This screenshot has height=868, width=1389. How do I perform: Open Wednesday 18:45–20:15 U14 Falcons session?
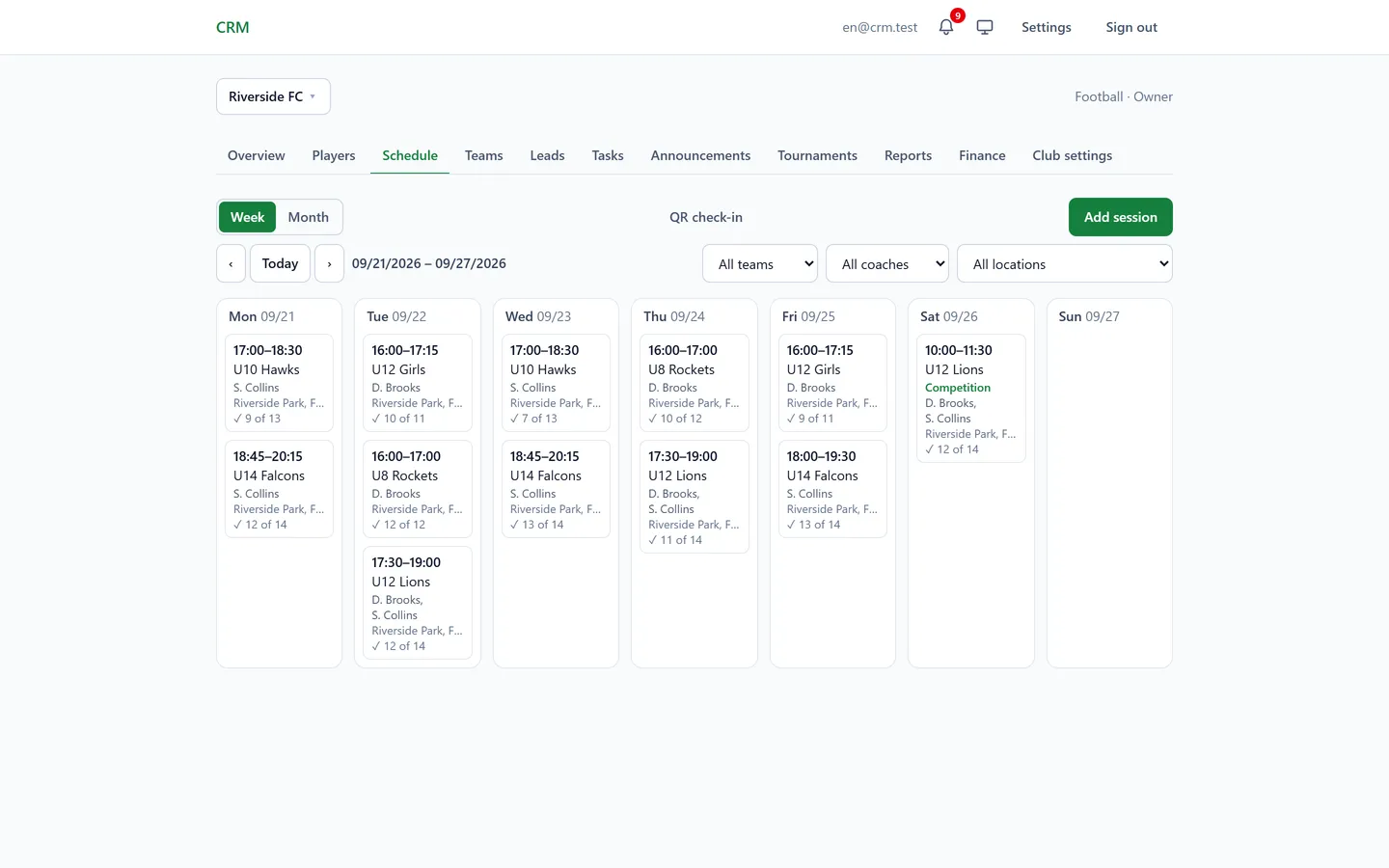click(556, 489)
